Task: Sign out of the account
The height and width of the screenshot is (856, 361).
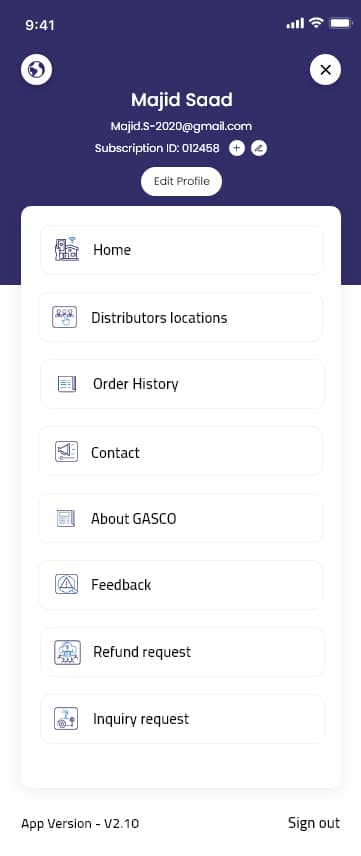Action: coord(314,823)
